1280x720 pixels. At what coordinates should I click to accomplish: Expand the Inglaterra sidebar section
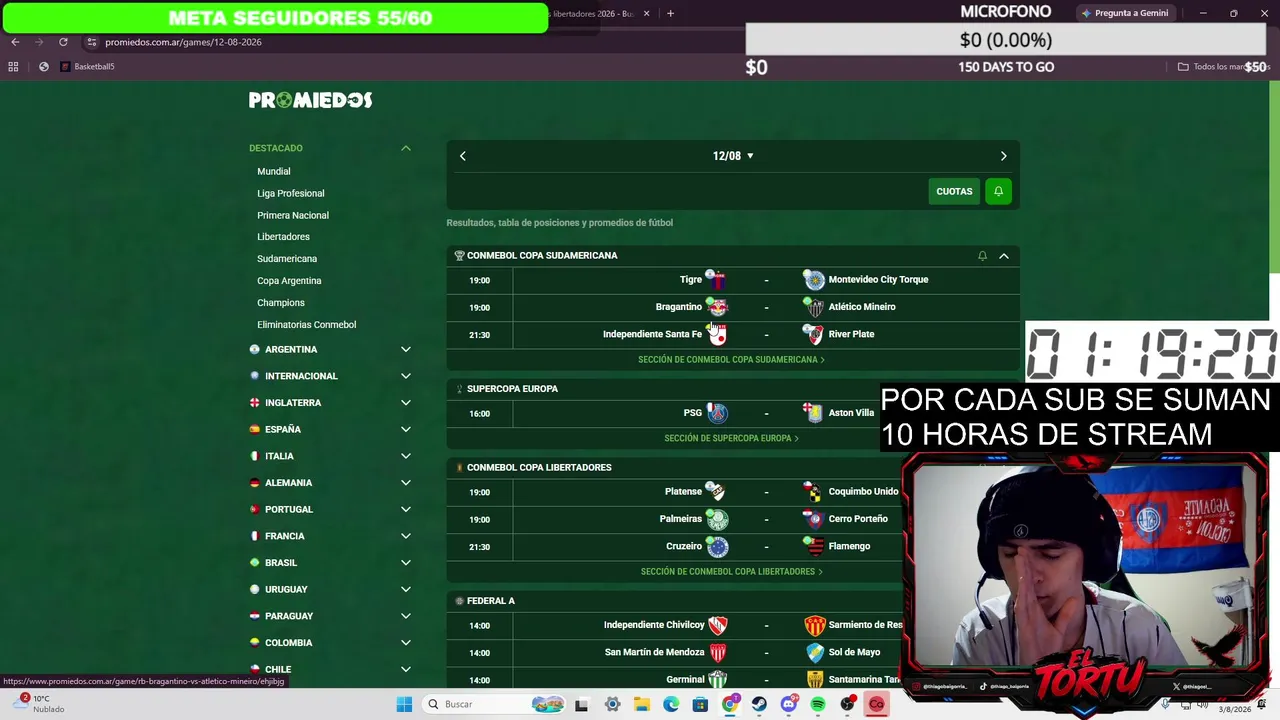[406, 403]
